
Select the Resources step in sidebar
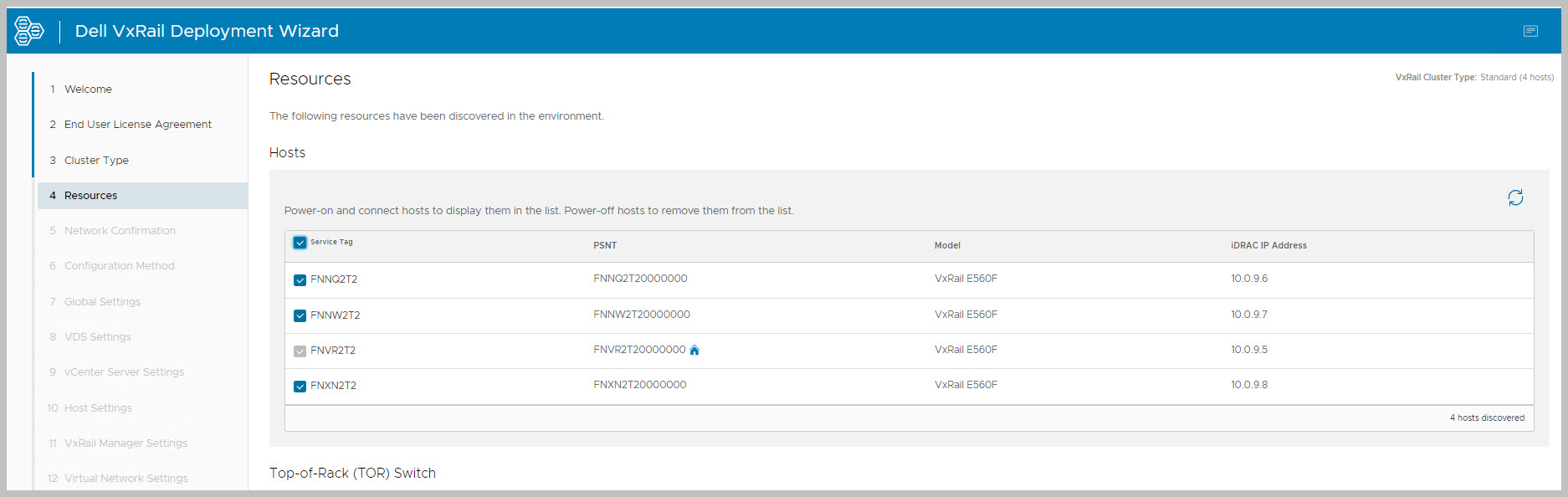point(90,196)
